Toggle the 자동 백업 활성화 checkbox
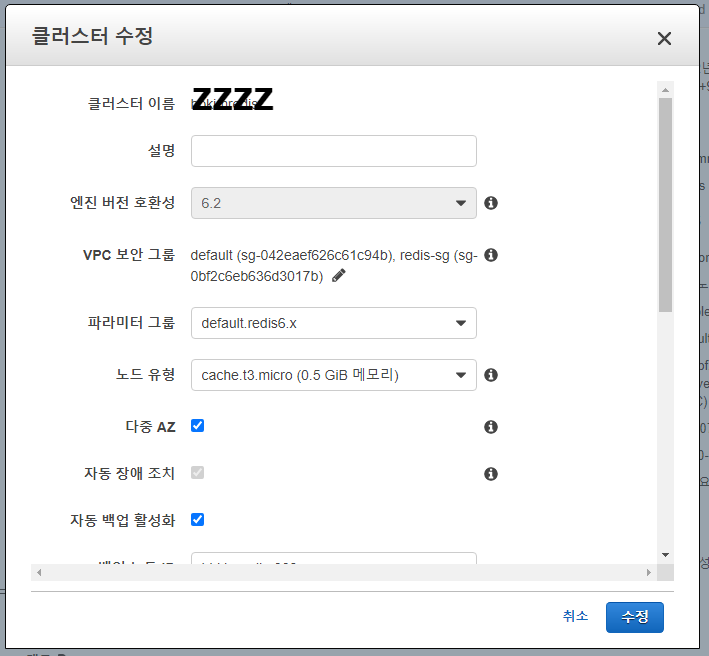709x656 pixels. 198,519
